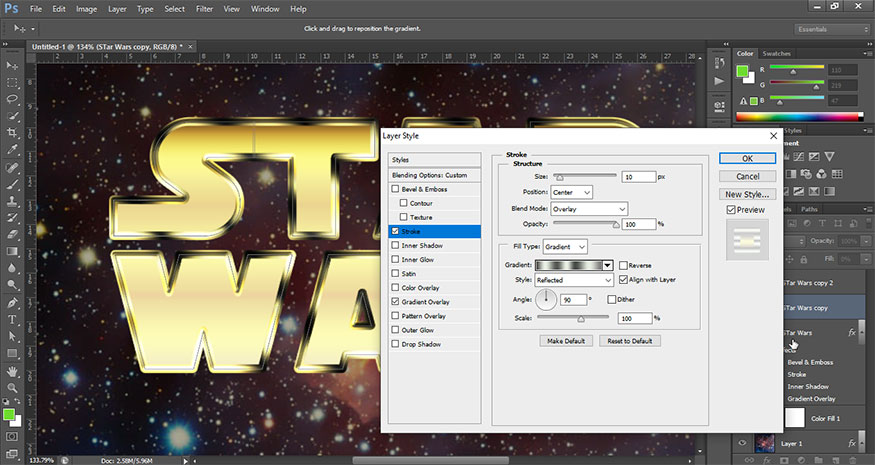Select the Blur tool

tap(12, 268)
